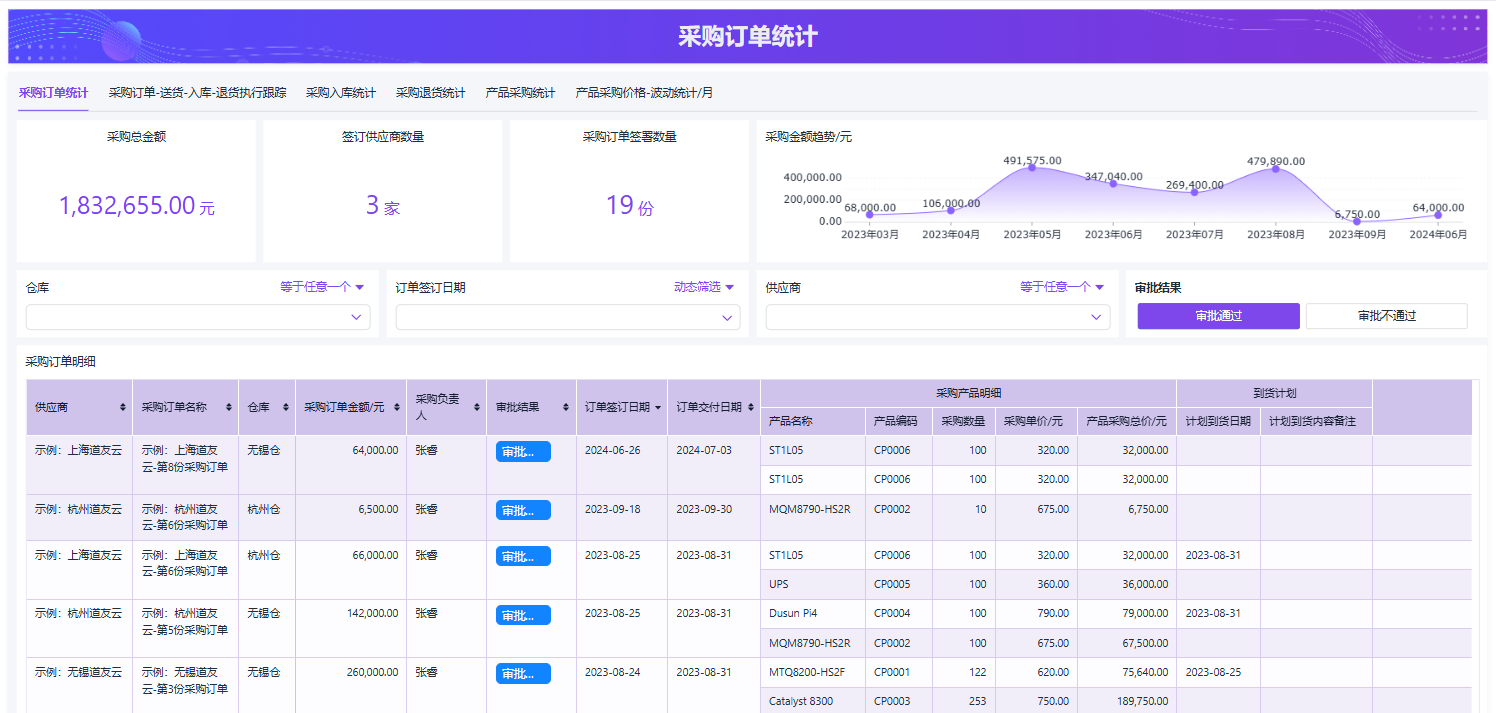The width and height of the screenshot is (1496, 713).
Task: Sort by 采购订单名称 column sort icon
Action: tap(229, 407)
